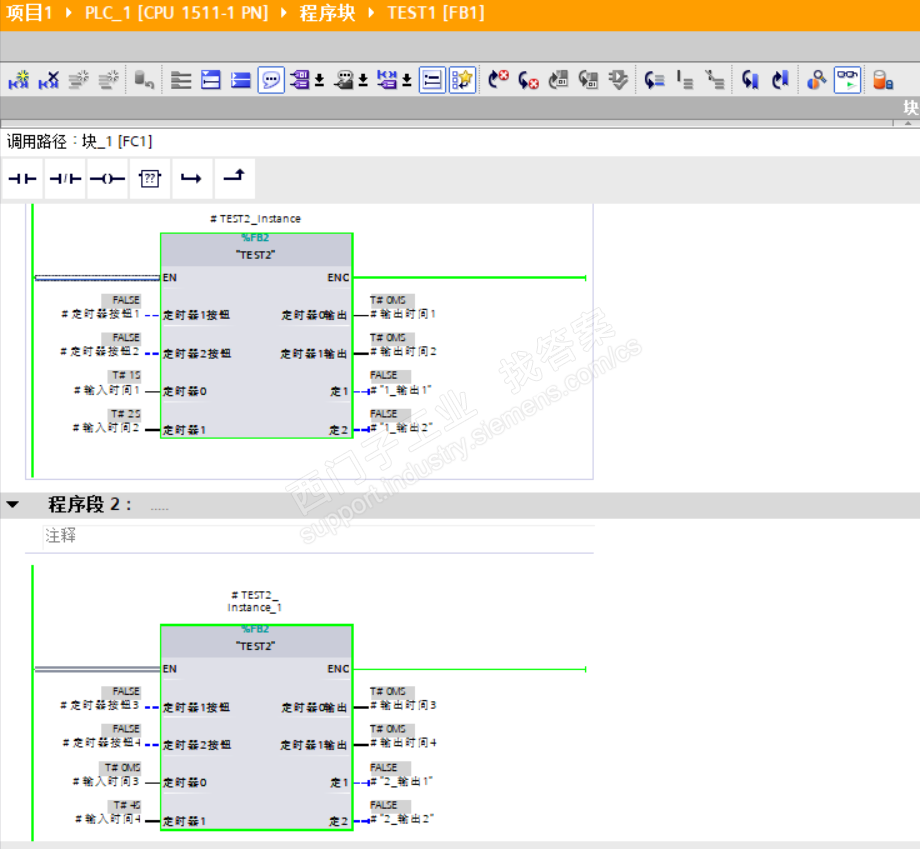Click TEST1 [FB1] breadcrumb item
Viewport: 920px width, 849px height.
tap(436, 13)
